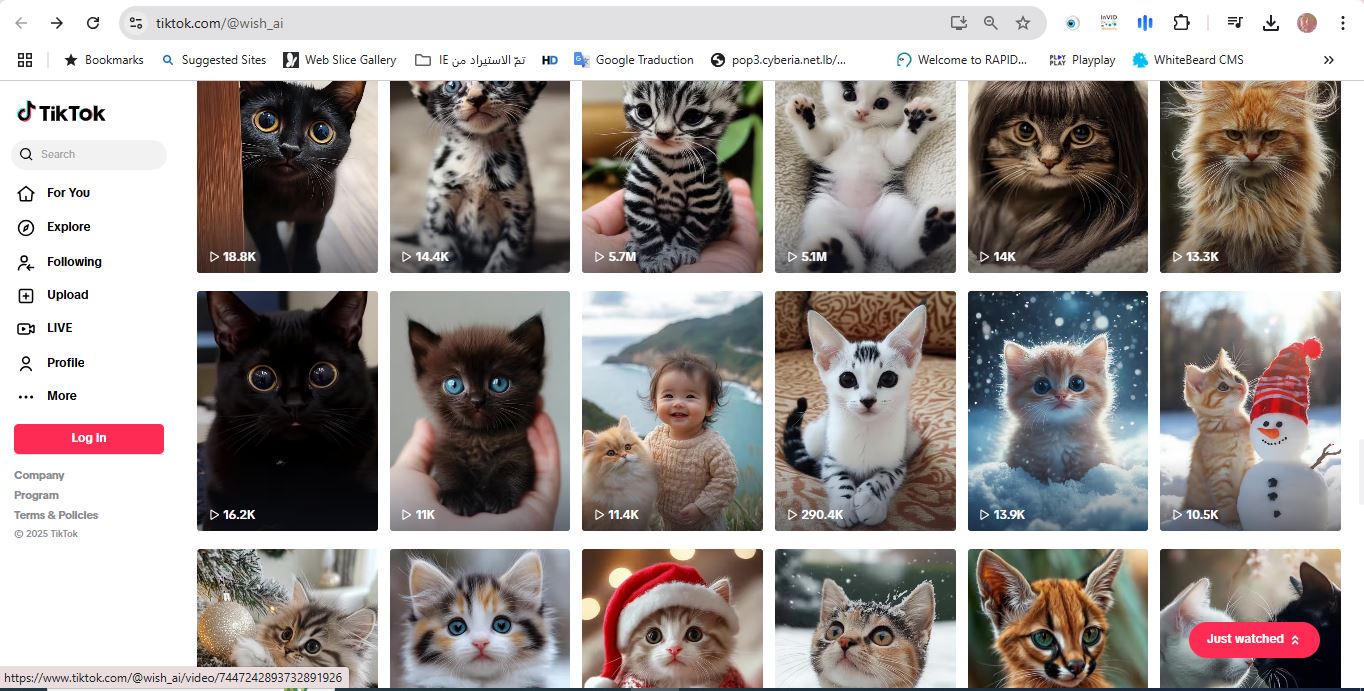1364x691 pixels.
Task: Click the Just watched button
Action: 1253,639
